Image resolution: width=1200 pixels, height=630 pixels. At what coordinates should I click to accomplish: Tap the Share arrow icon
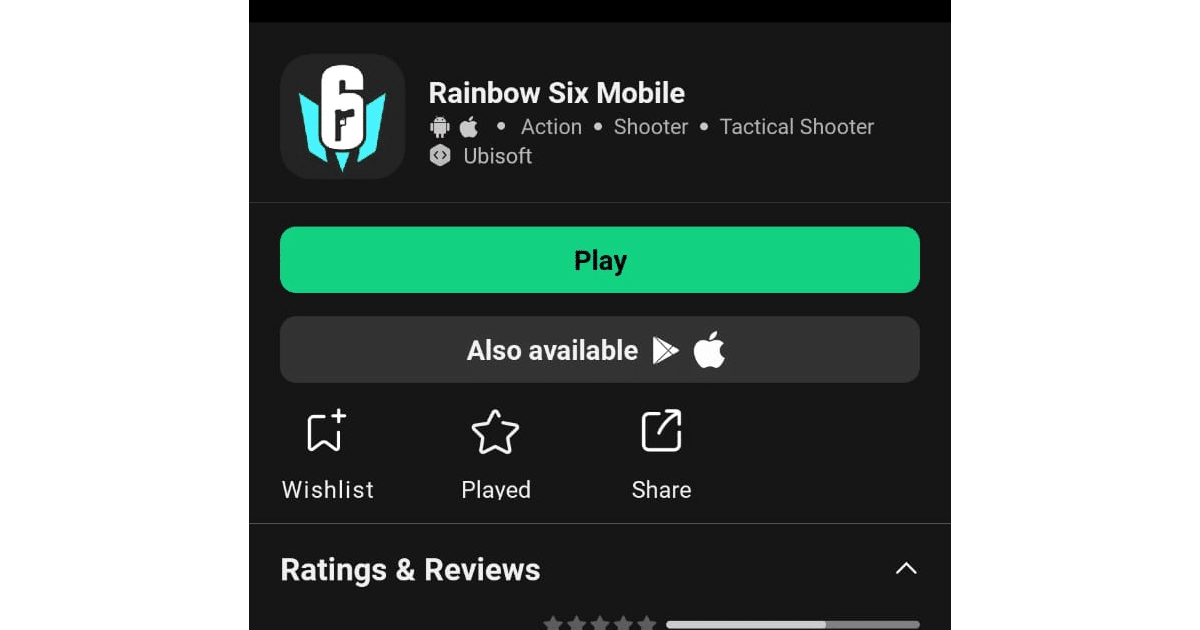pos(661,431)
